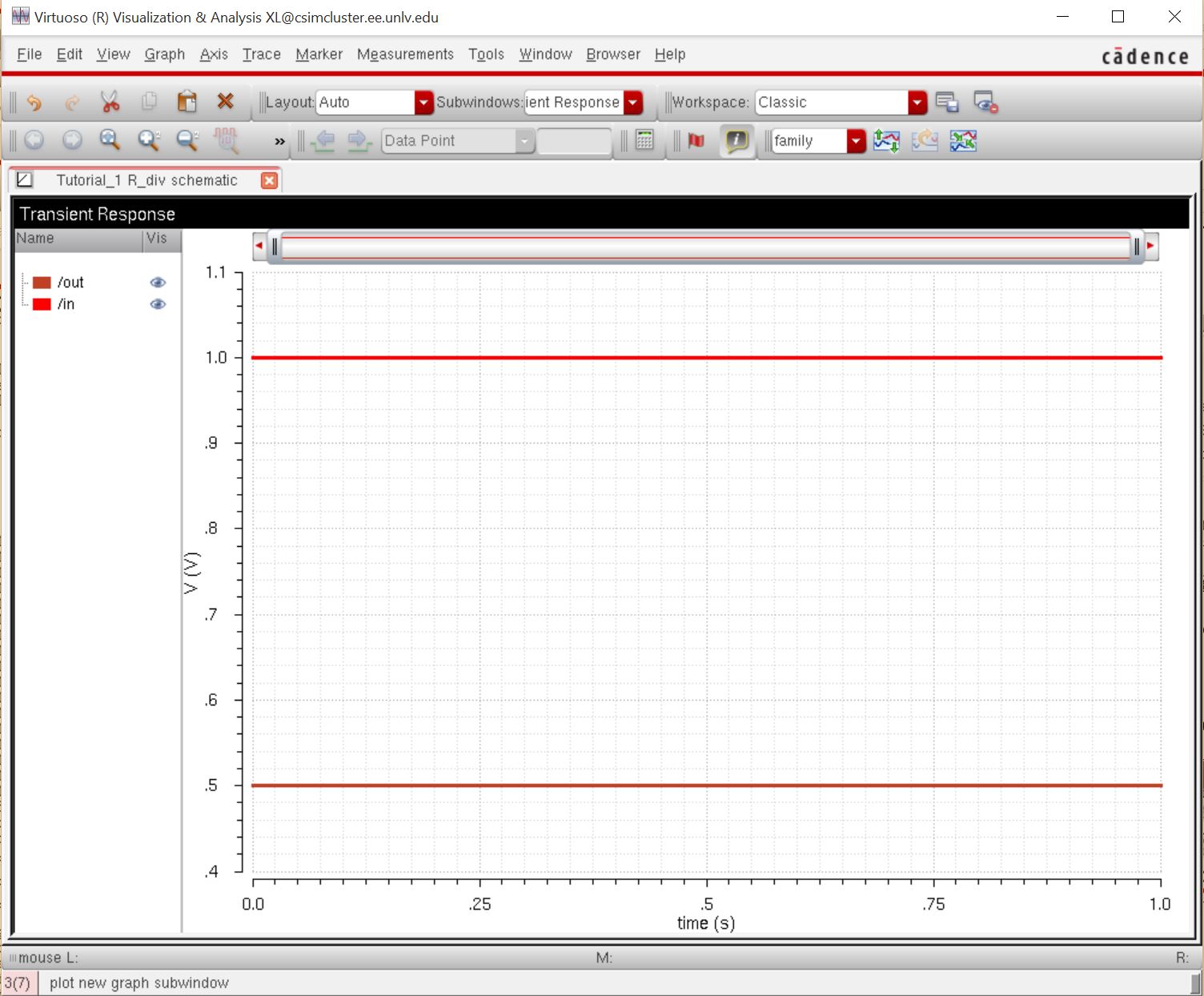
Task: Open the Measurements menu
Action: [x=405, y=54]
